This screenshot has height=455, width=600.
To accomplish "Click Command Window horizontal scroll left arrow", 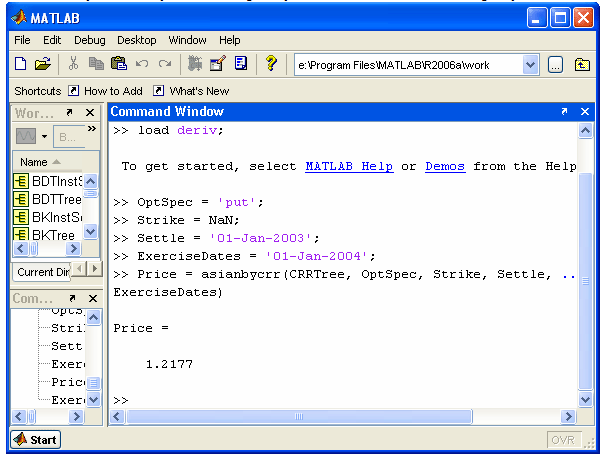I will [117, 416].
